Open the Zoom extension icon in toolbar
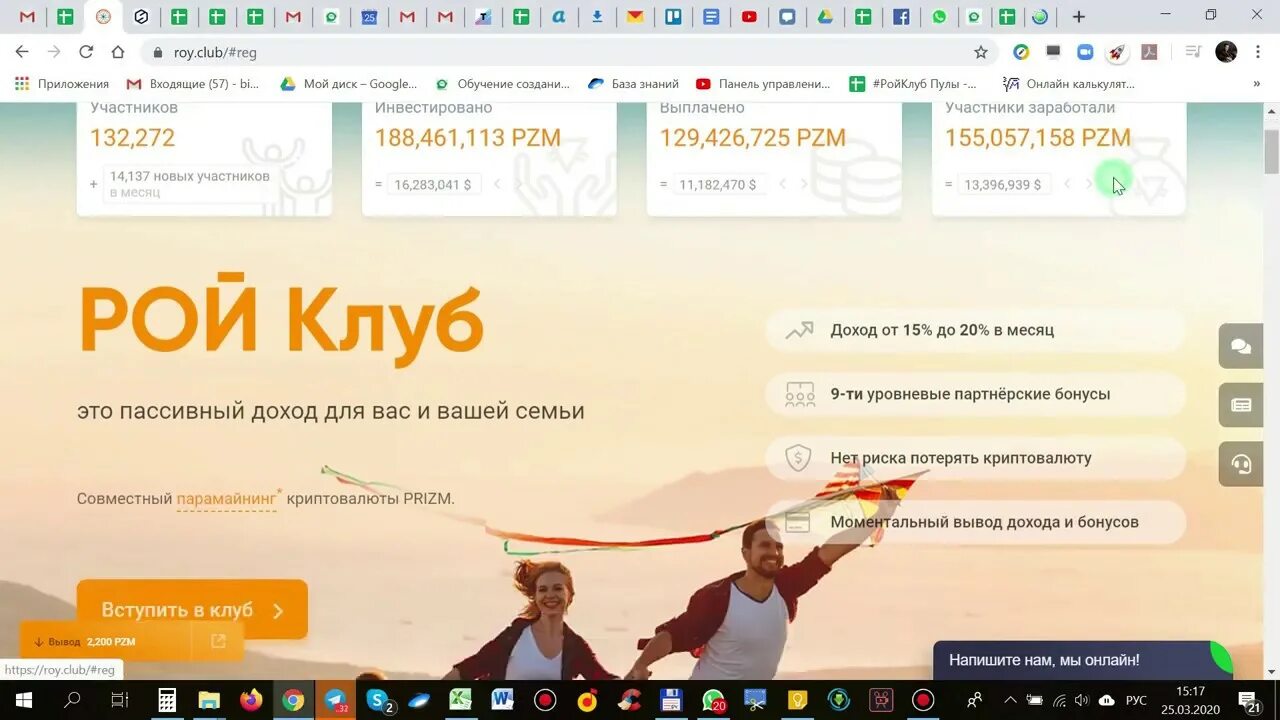Viewport: 1280px width, 720px height. click(x=1085, y=52)
